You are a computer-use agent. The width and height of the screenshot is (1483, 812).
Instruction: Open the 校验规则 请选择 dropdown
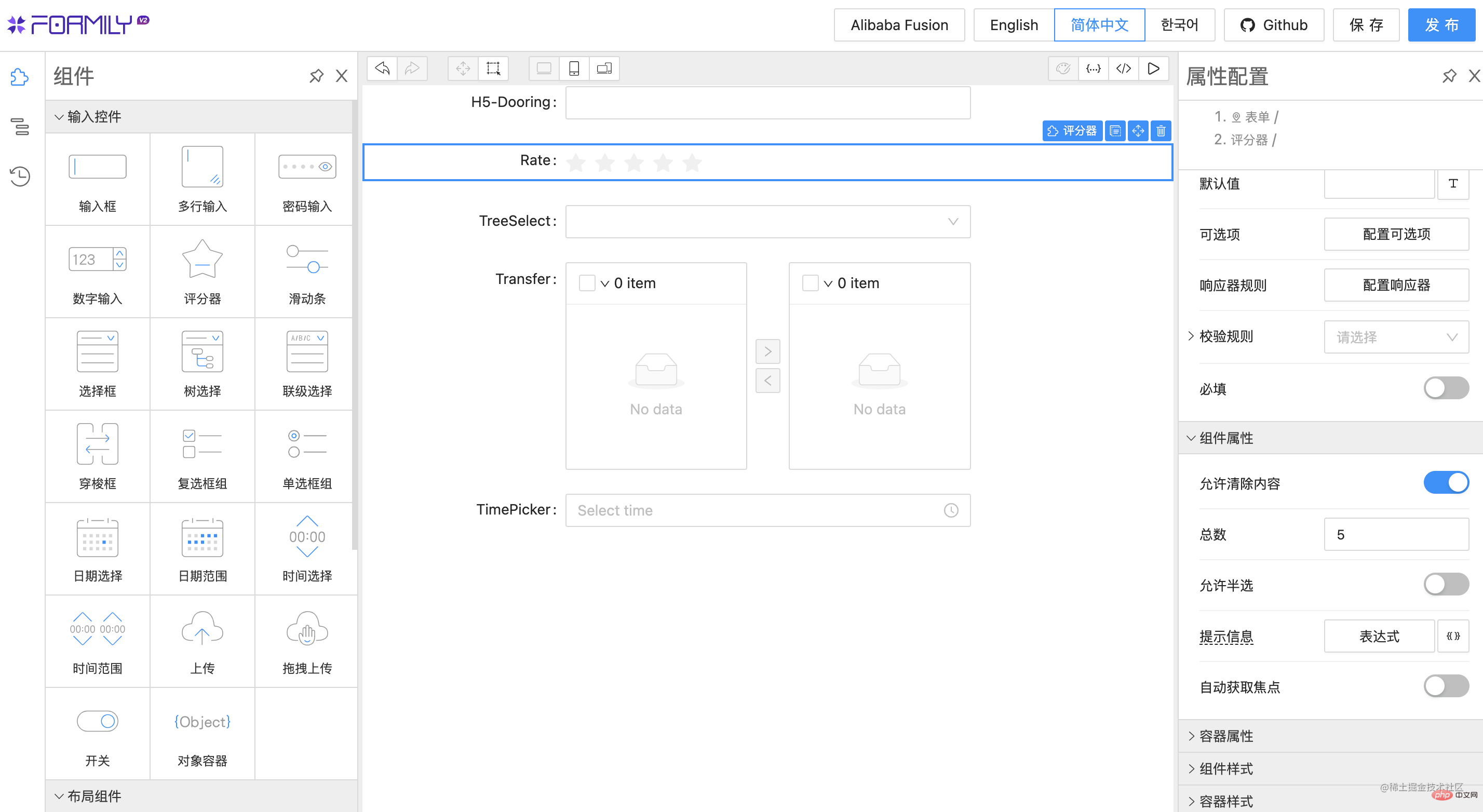point(1396,337)
